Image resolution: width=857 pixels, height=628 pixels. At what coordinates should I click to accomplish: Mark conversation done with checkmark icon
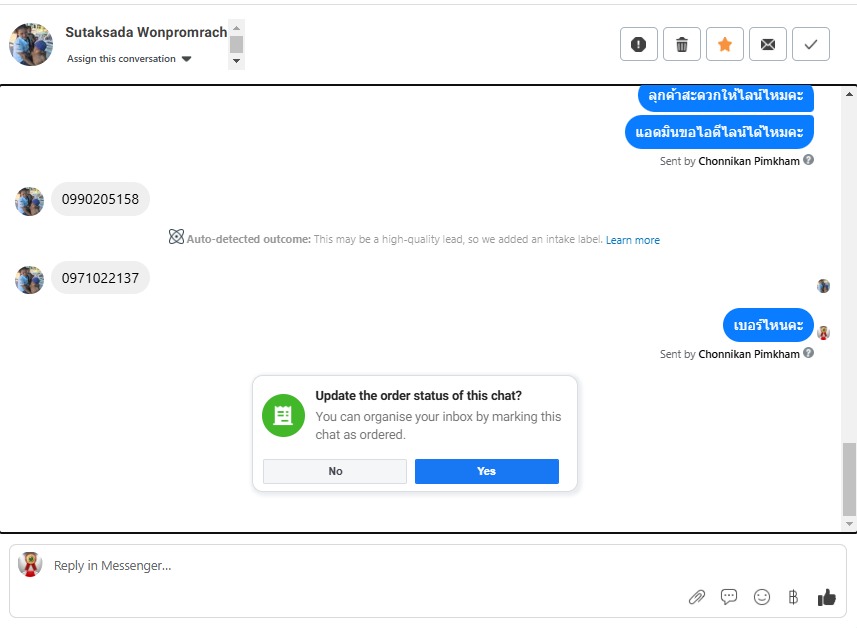click(x=811, y=44)
